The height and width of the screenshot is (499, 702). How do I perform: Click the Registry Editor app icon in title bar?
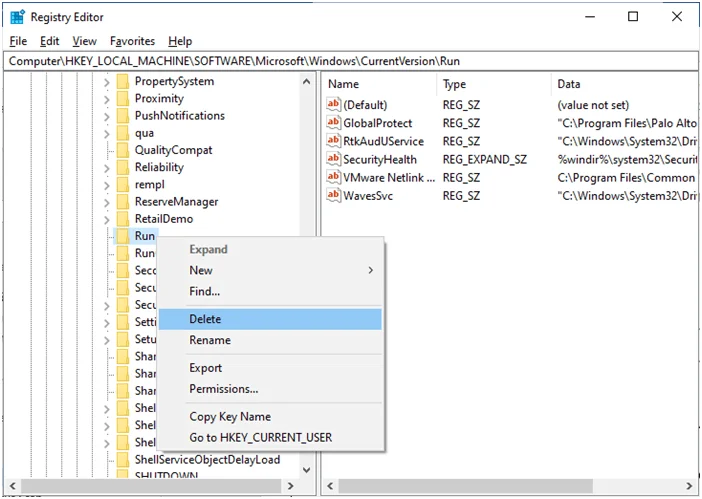(x=17, y=17)
